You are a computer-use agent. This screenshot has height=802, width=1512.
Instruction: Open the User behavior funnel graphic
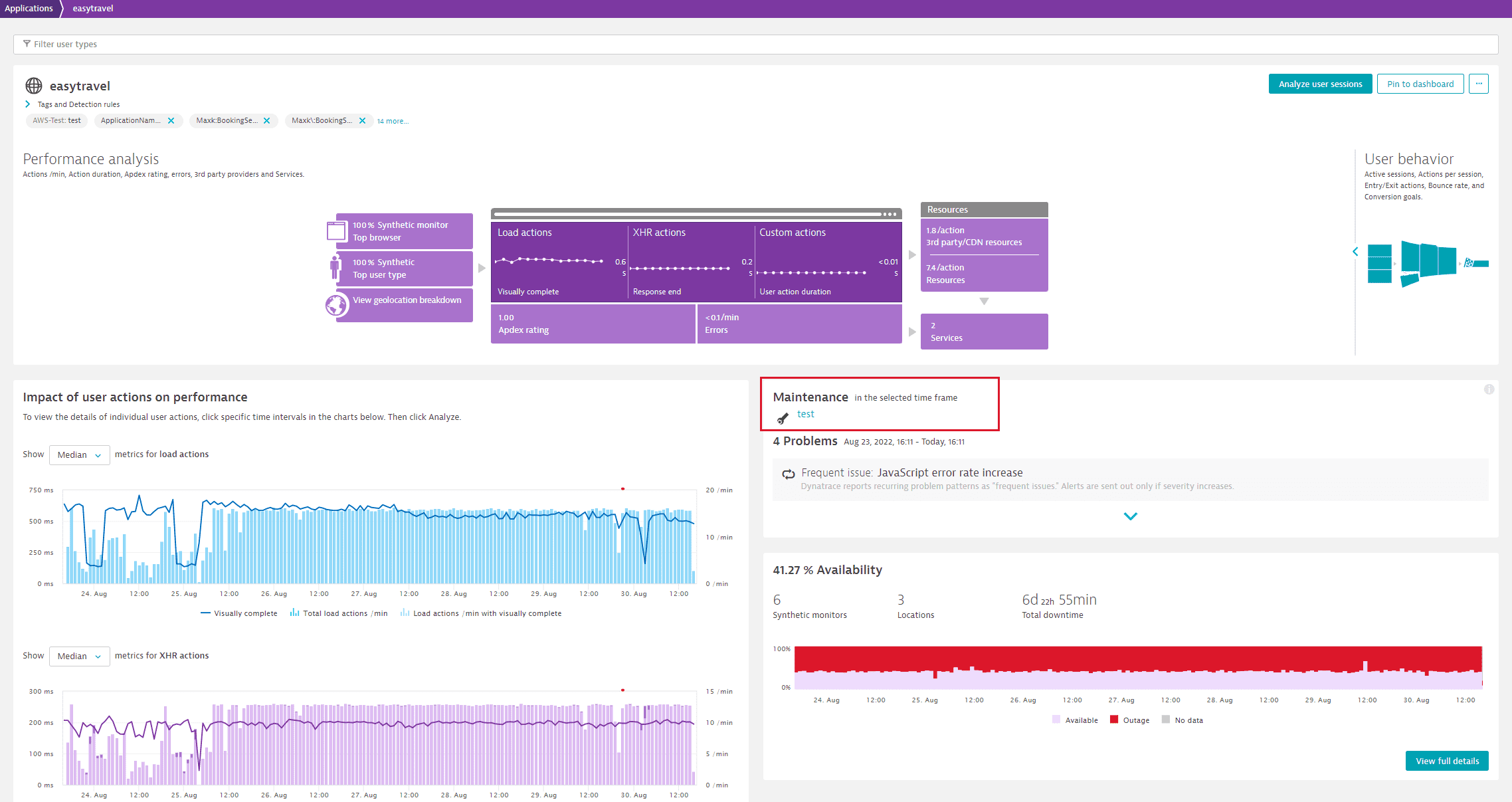(1428, 263)
